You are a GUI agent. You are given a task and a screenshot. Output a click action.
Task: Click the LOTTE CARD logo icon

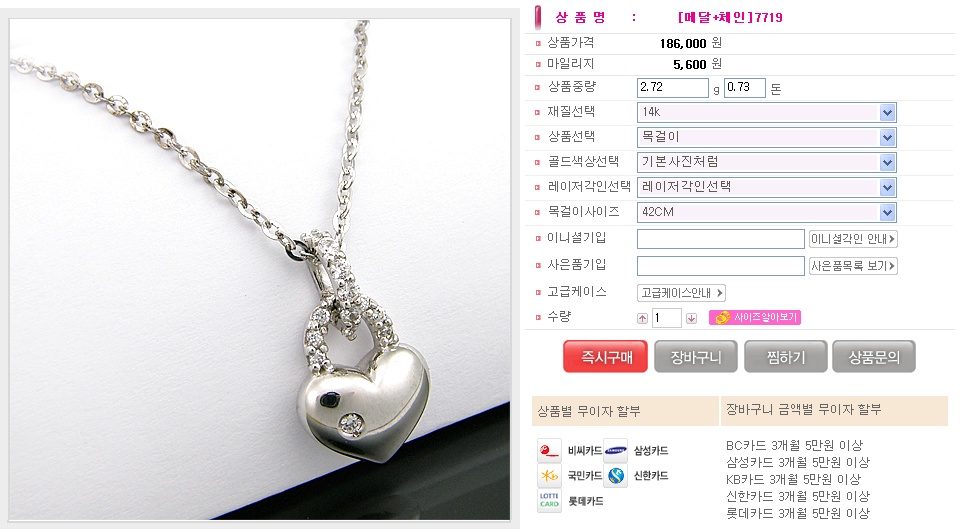[549, 500]
